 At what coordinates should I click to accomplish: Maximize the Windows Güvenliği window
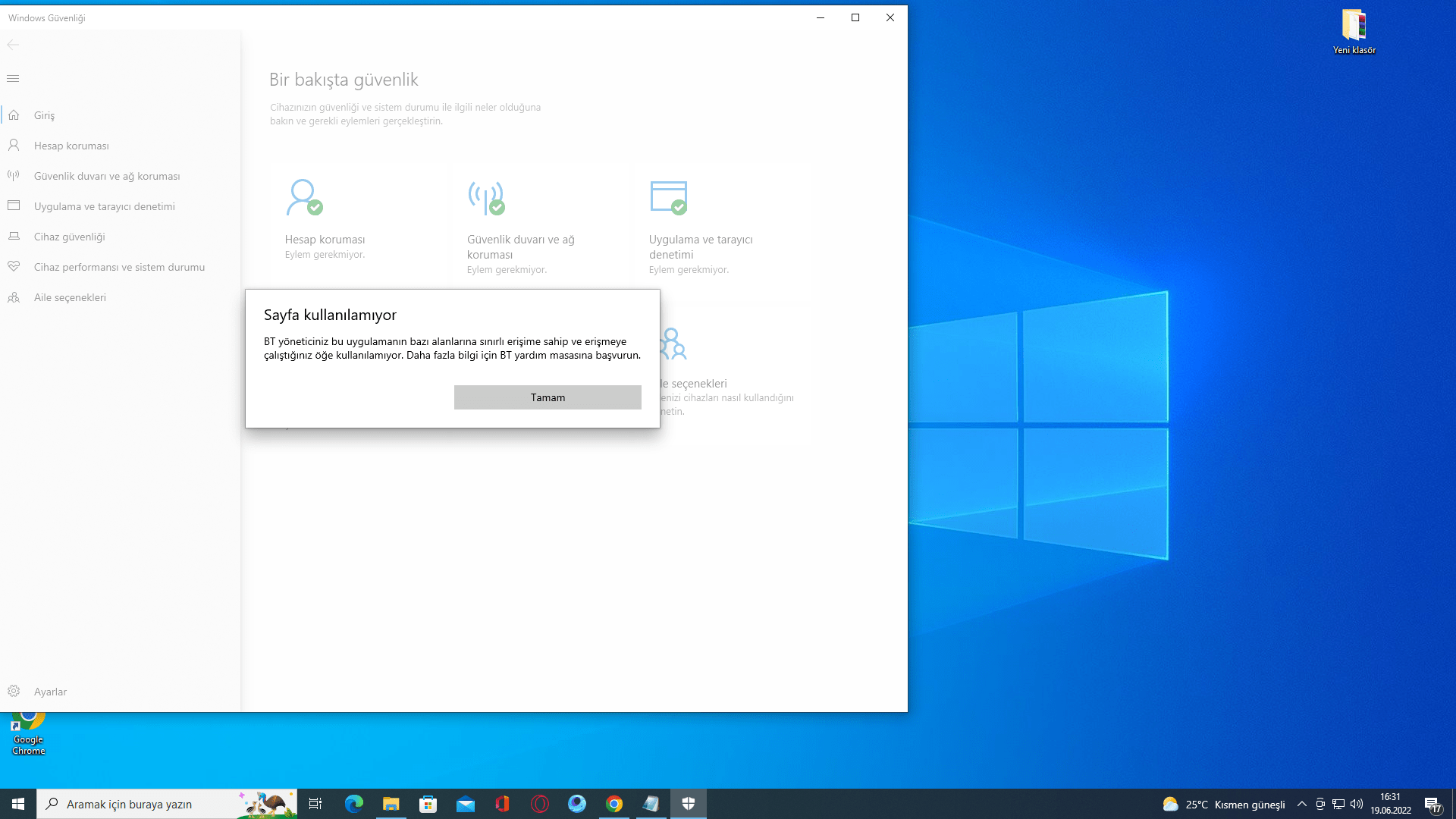855,17
